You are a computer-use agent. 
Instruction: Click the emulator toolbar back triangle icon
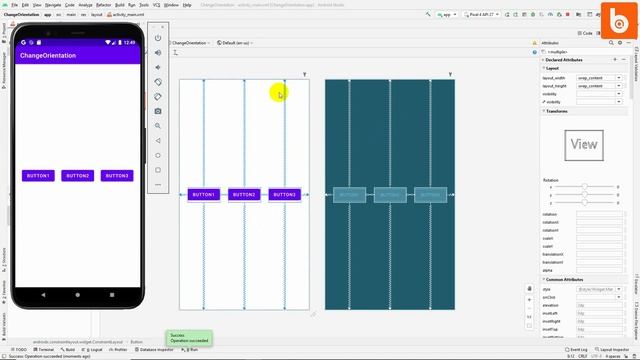coord(158,140)
